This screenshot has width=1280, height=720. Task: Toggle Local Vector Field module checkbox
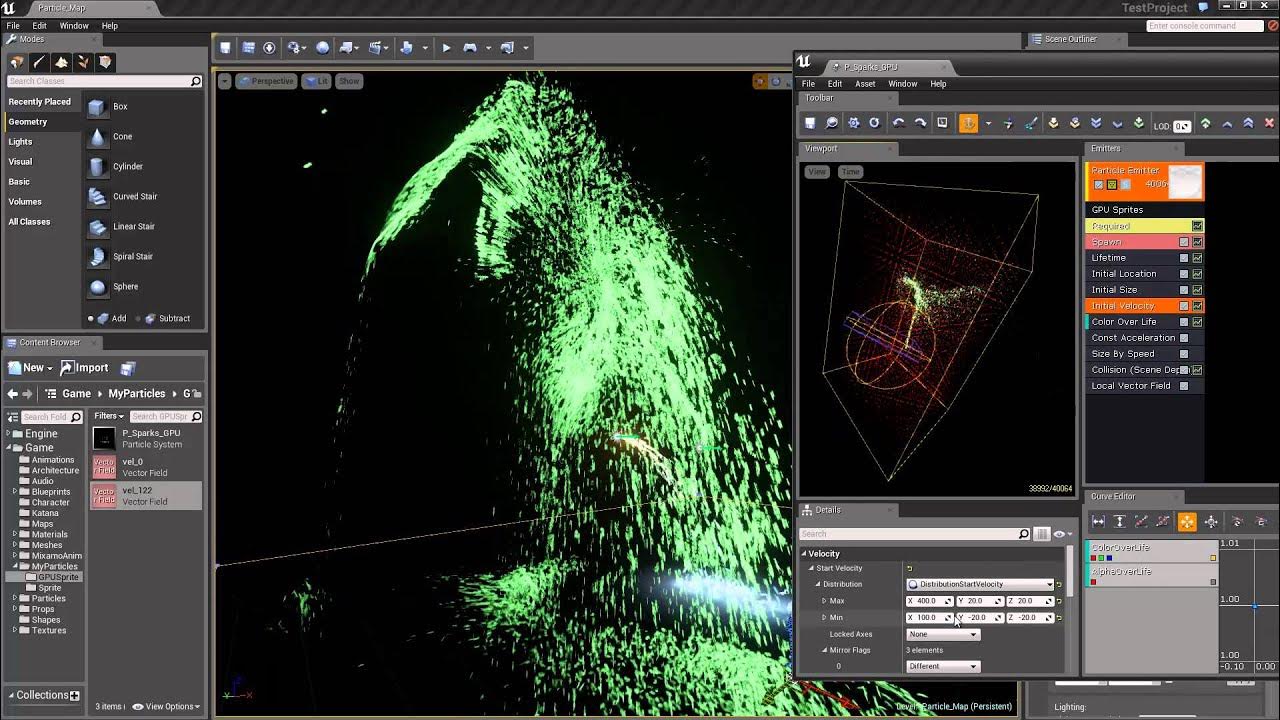[x=1184, y=386]
